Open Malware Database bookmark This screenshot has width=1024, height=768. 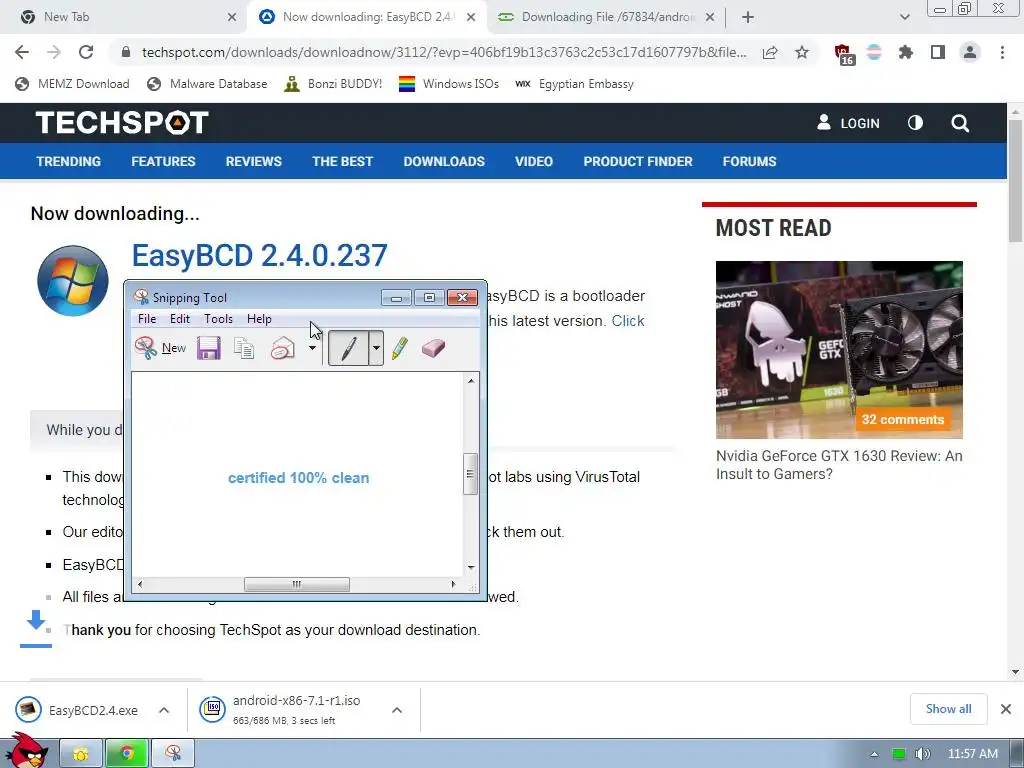(208, 84)
